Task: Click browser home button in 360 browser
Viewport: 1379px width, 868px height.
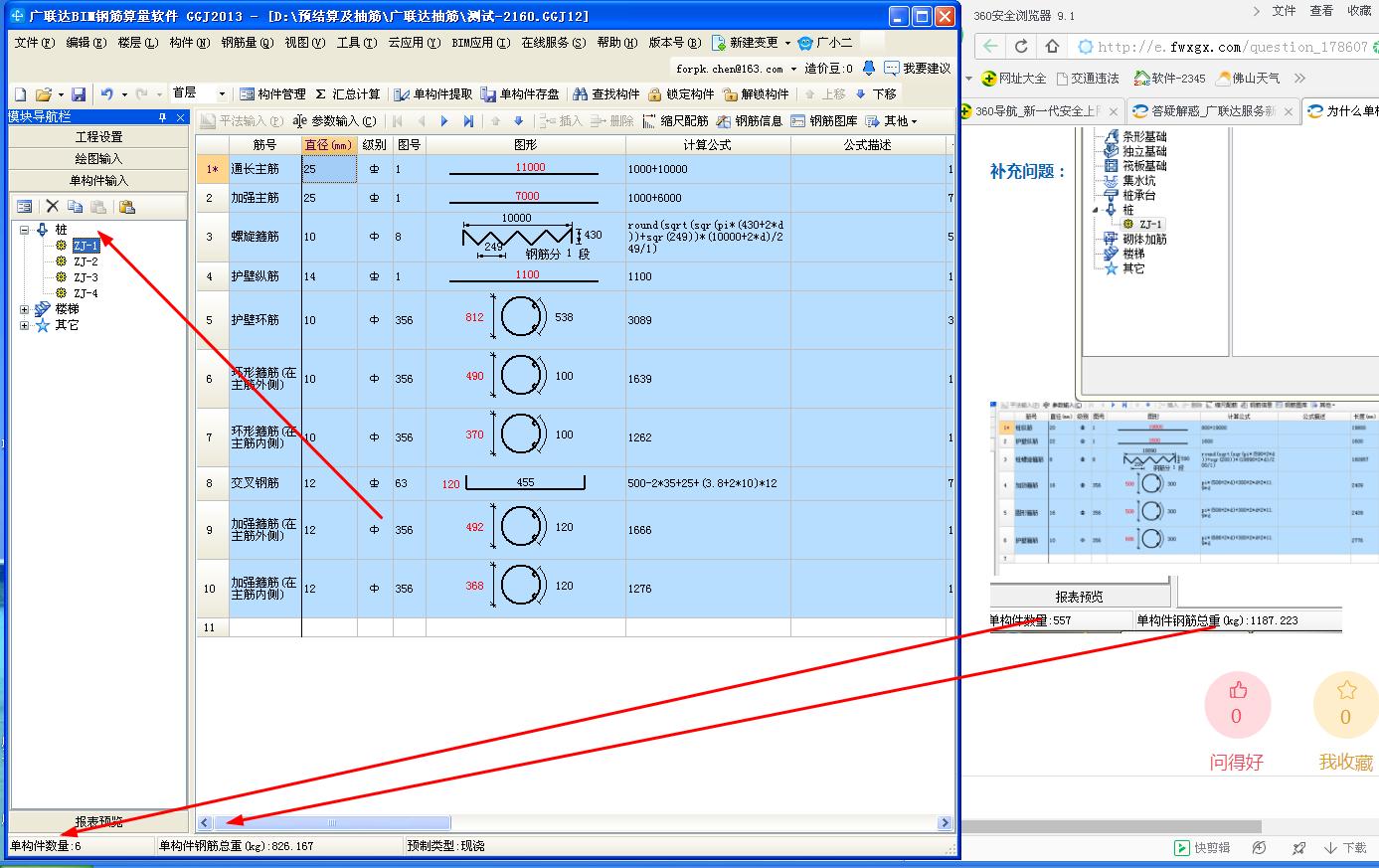Action: 1052,46
